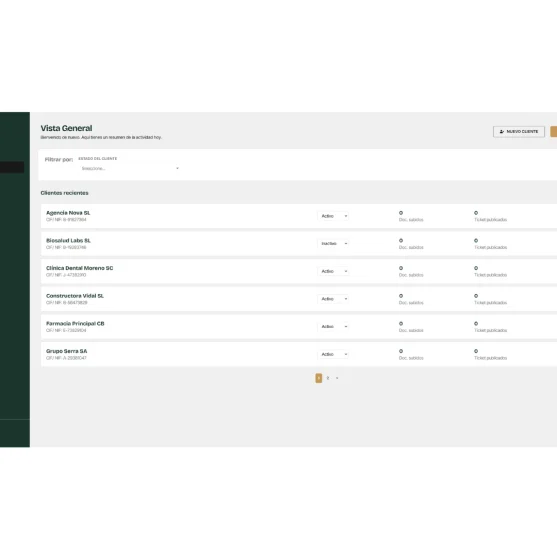The height and width of the screenshot is (557, 557).
Task: Select the highlighted page 1 pagination button
Action: pos(319,378)
